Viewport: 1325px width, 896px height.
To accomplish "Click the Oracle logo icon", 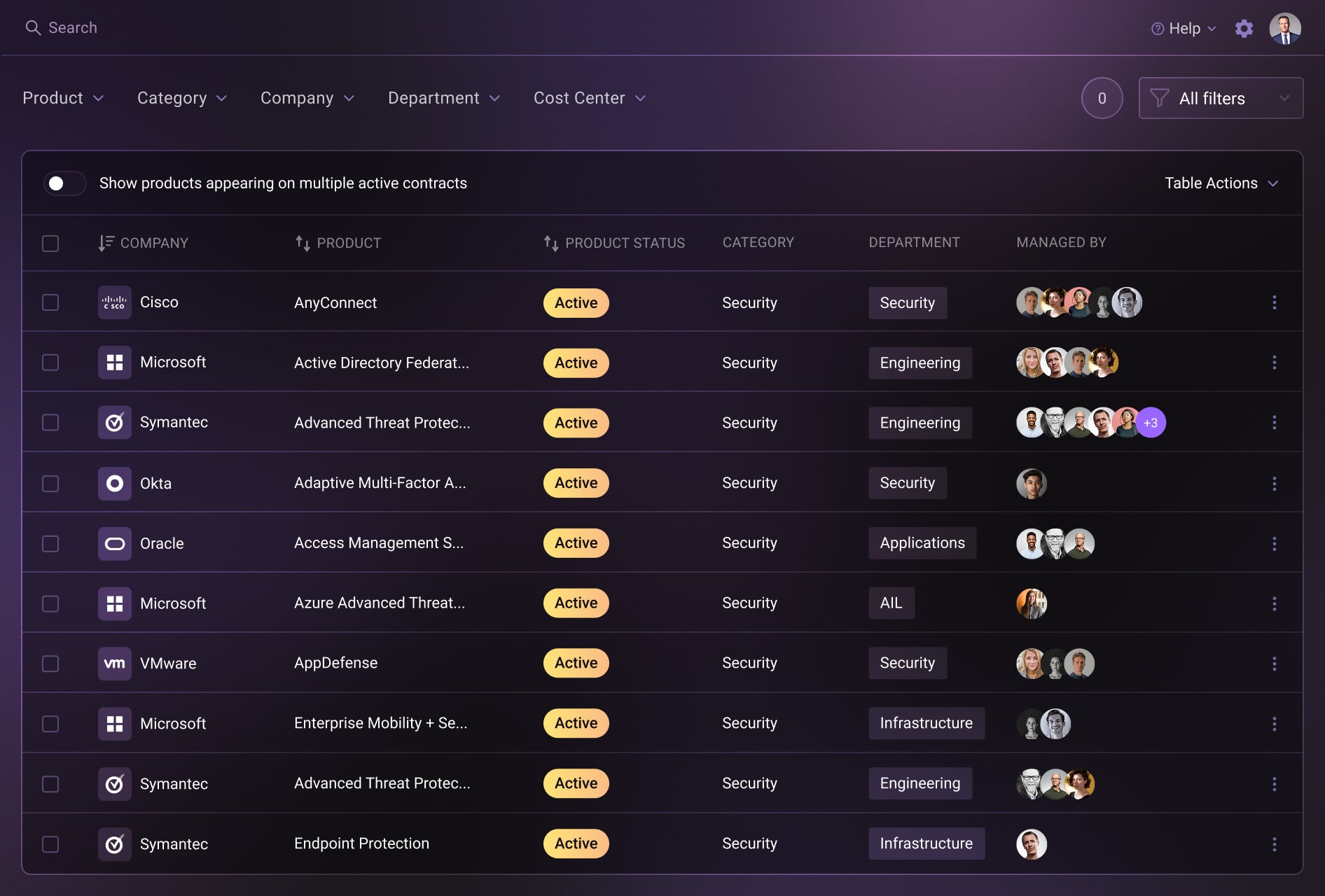I will [x=114, y=543].
